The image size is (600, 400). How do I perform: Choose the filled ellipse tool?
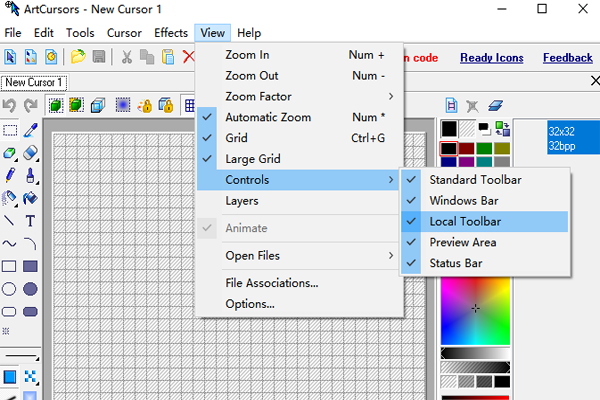pyautogui.click(x=31, y=289)
